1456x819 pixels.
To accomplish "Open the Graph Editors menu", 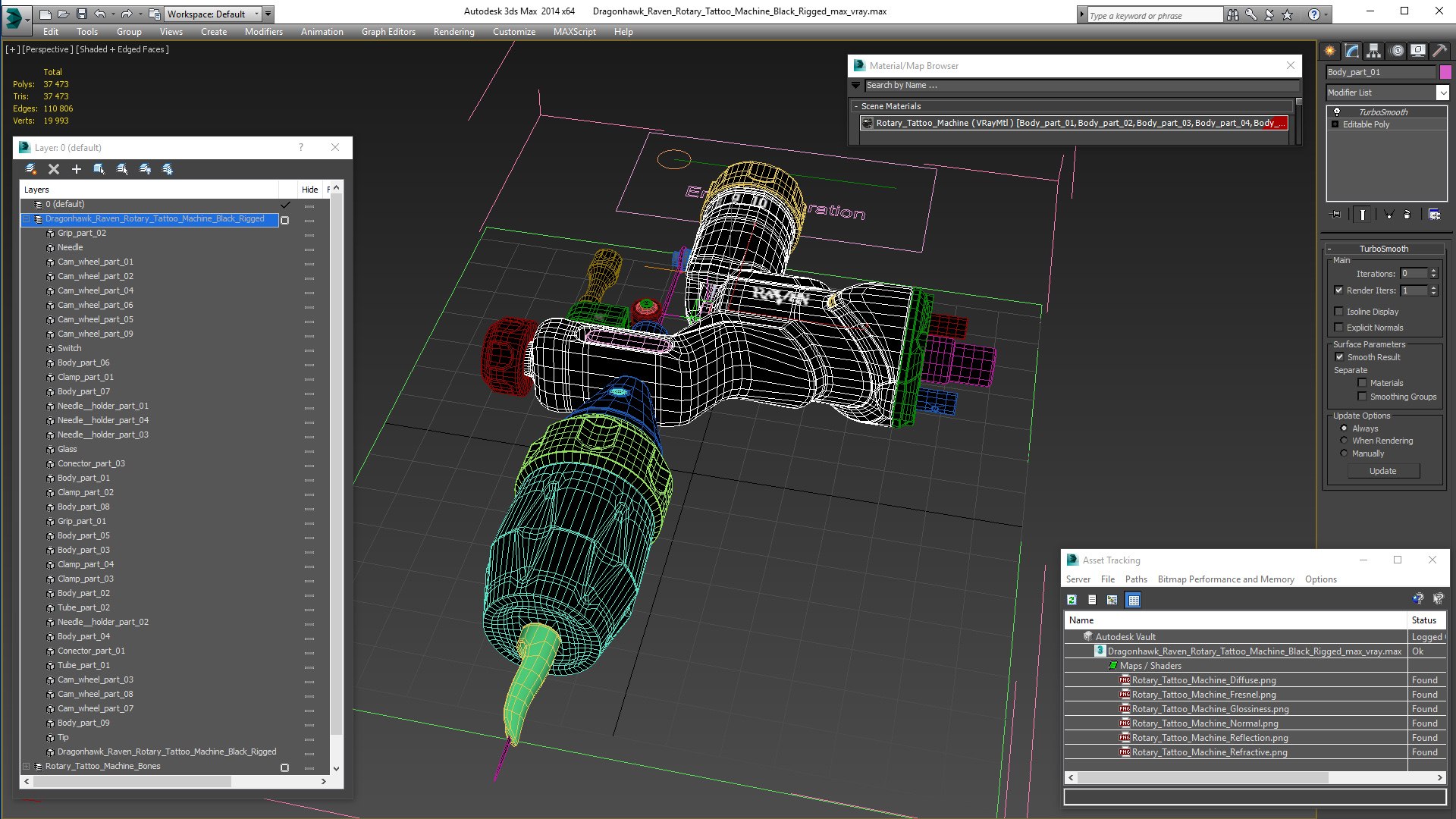I will (388, 32).
